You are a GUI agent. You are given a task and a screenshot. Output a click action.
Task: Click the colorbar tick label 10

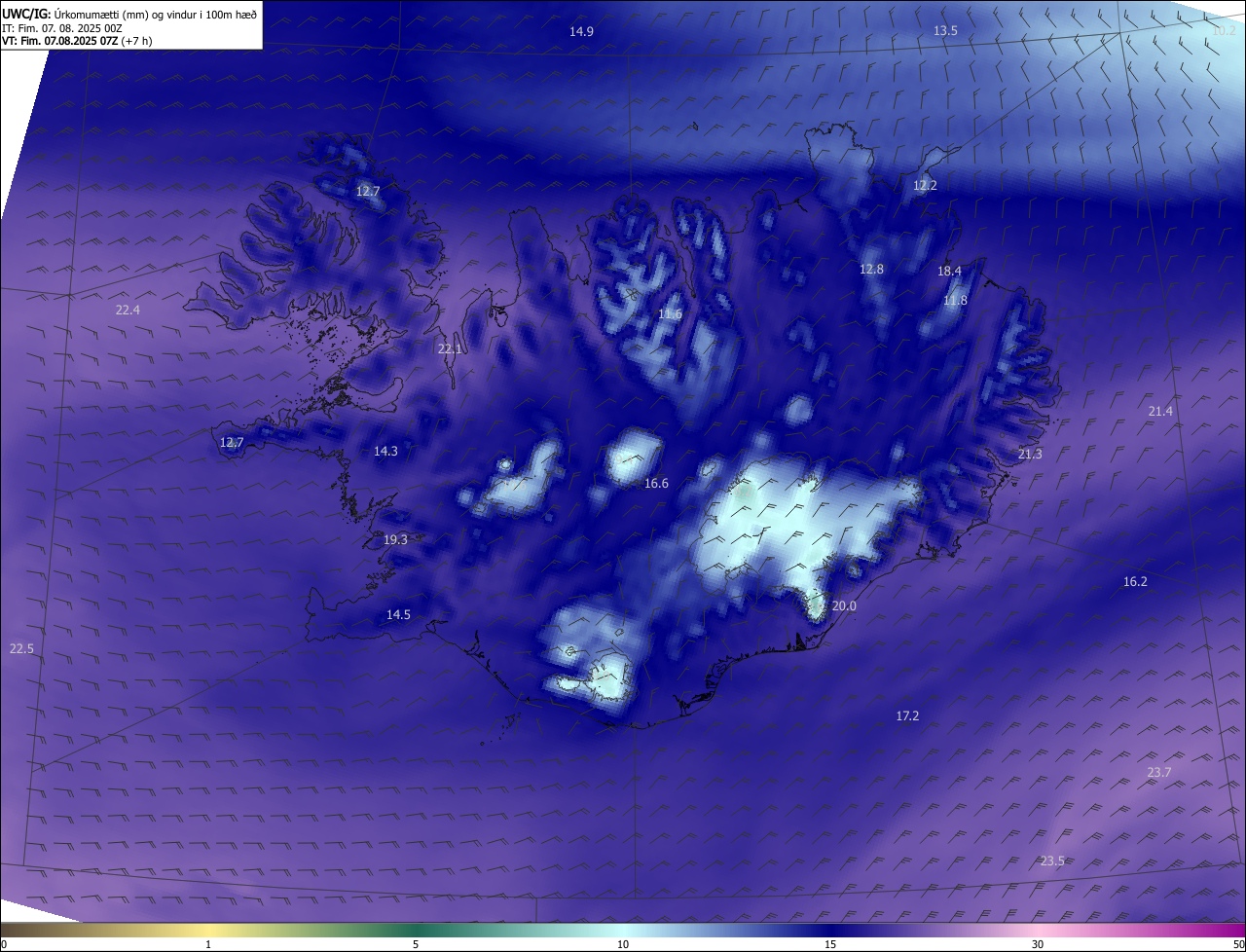point(623,944)
